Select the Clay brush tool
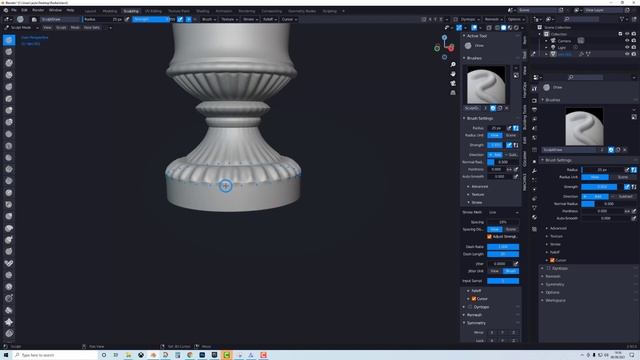Viewport: 640px width, 360px height. [9, 63]
